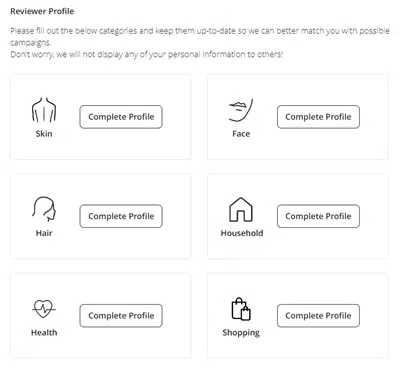Click the Reviewer Profile heading
400x369 pixels.
pyautogui.click(x=42, y=11)
